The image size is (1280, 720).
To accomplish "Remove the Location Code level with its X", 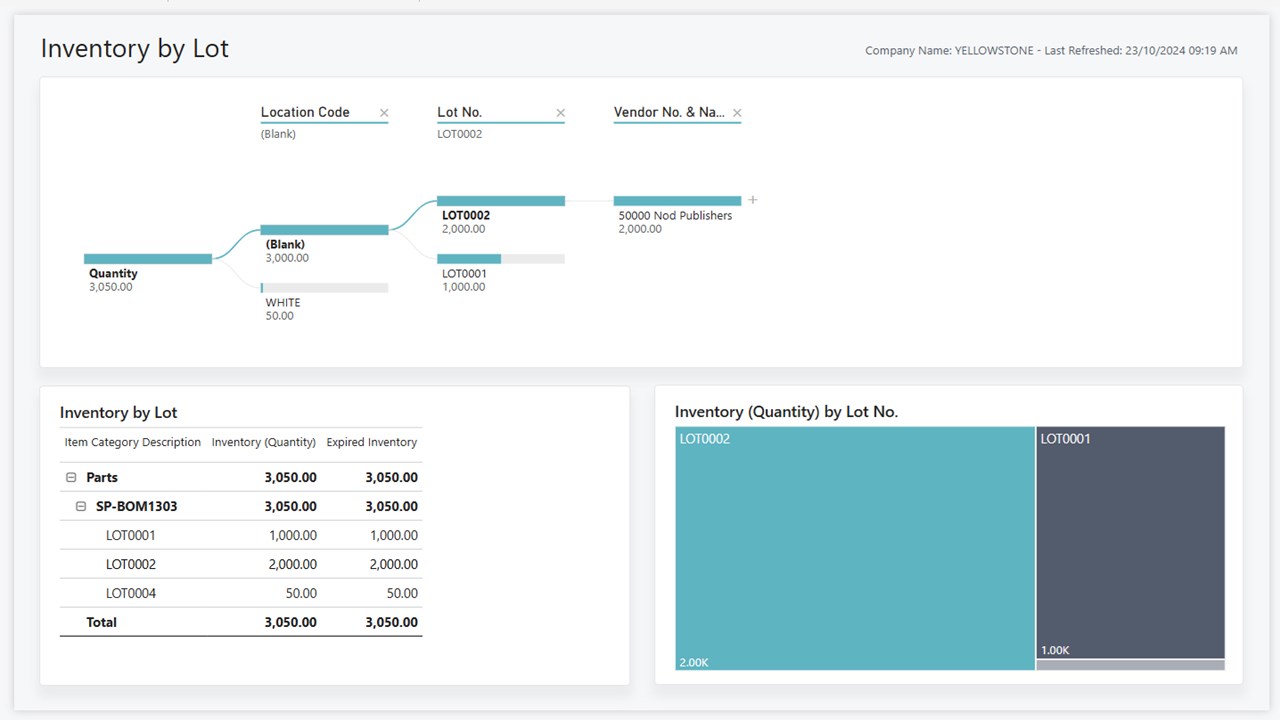I will [x=384, y=113].
